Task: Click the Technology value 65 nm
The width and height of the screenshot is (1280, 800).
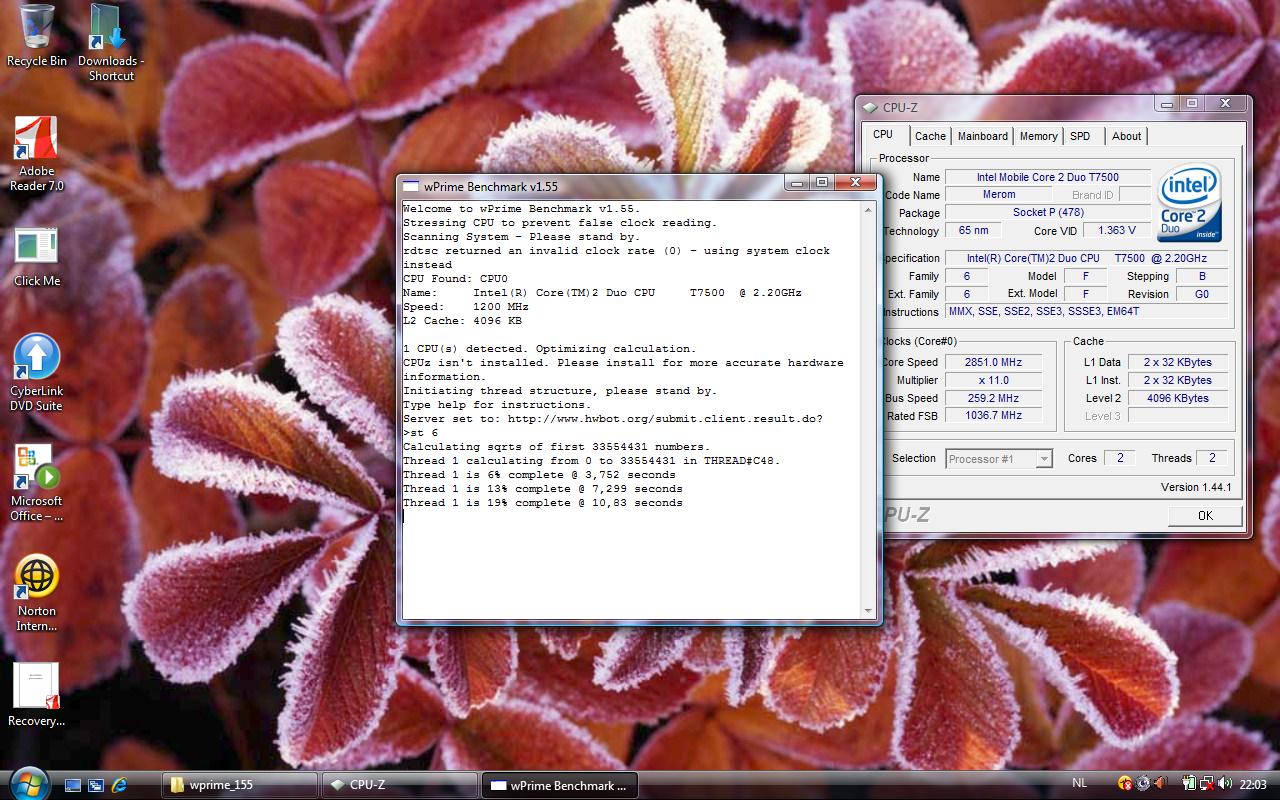Action: pos(973,230)
